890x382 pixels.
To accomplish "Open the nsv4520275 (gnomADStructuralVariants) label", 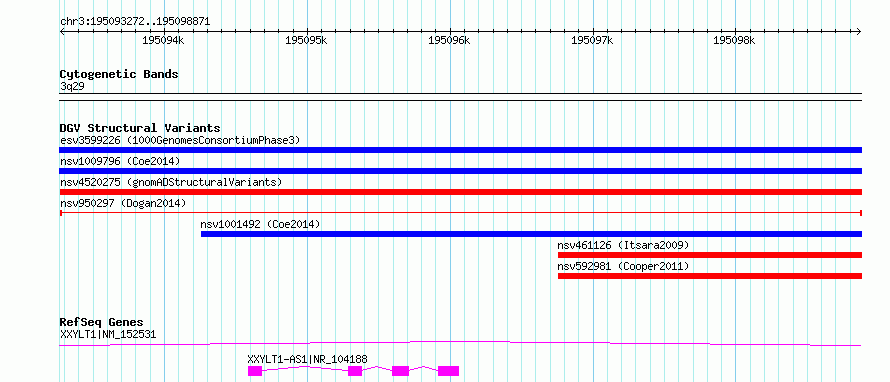I will coord(171,182).
